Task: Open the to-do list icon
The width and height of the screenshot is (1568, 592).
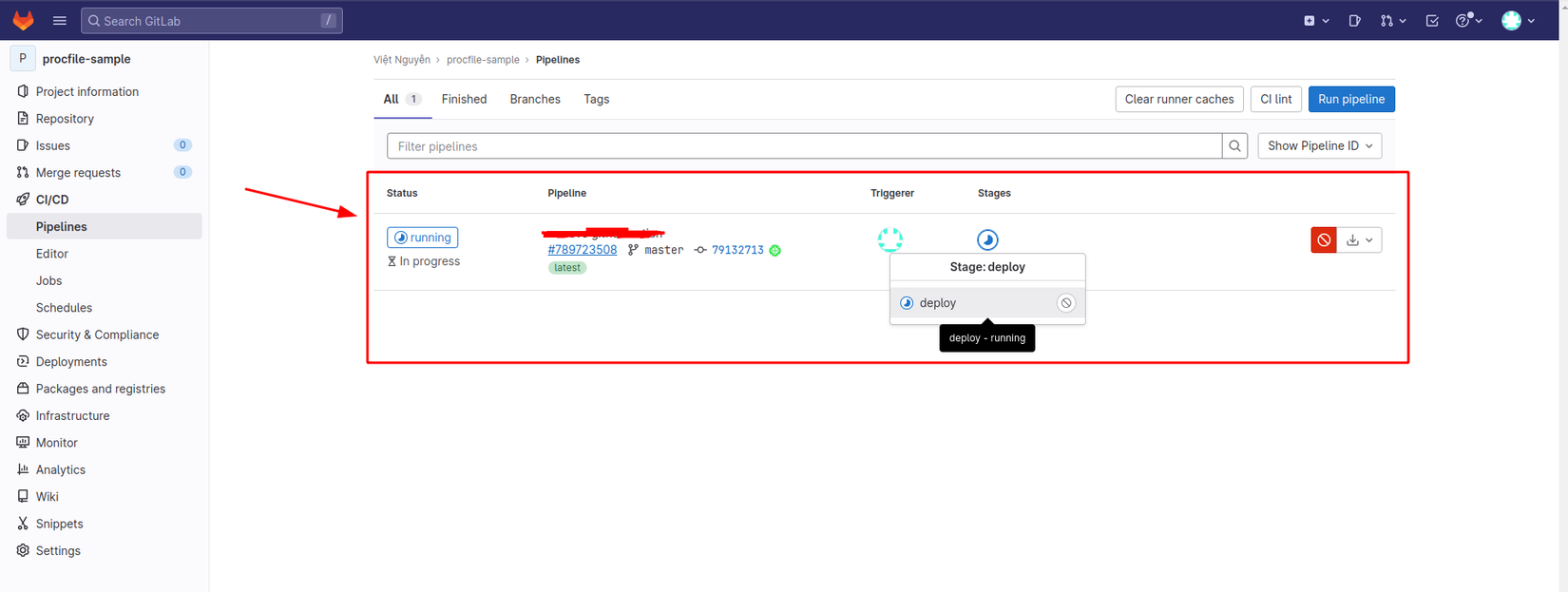Action: (x=1432, y=20)
